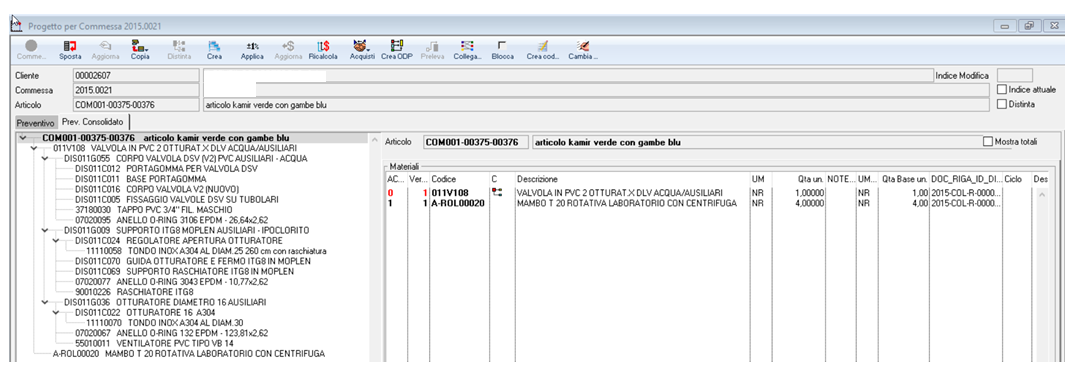Click the Commessa field 2015.0021
This screenshot has width=1083, height=384.
pyautogui.click(x=135, y=90)
